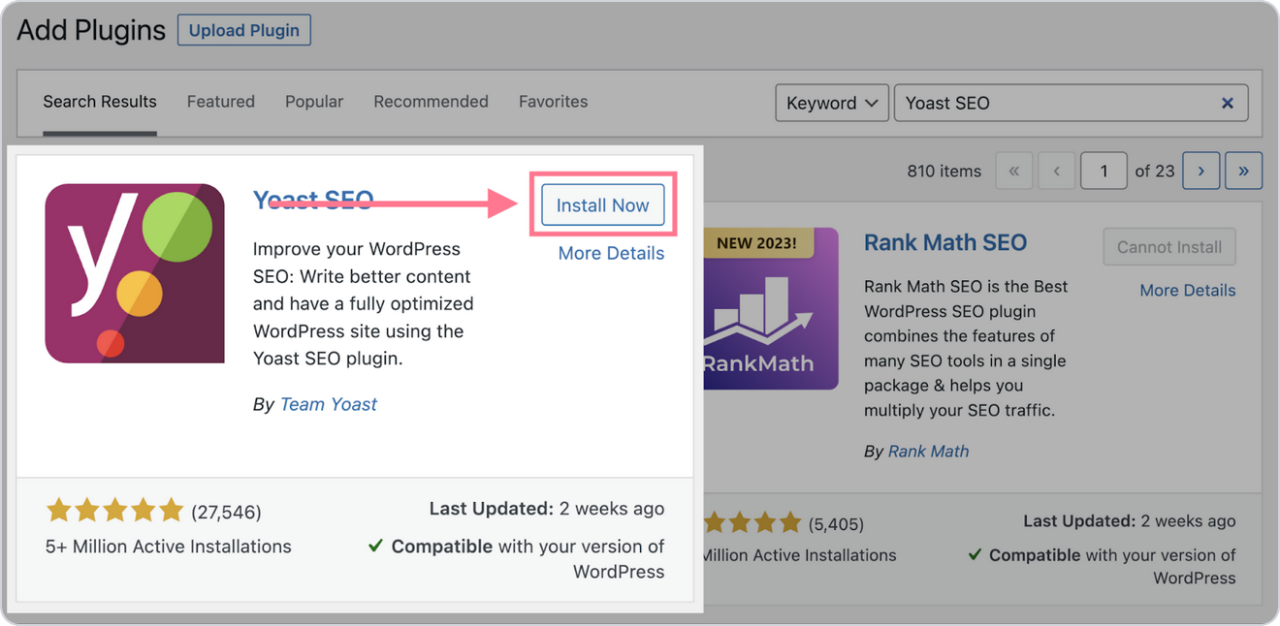Visit the Team Yoast author link
This screenshot has height=626, width=1280.
click(x=328, y=404)
